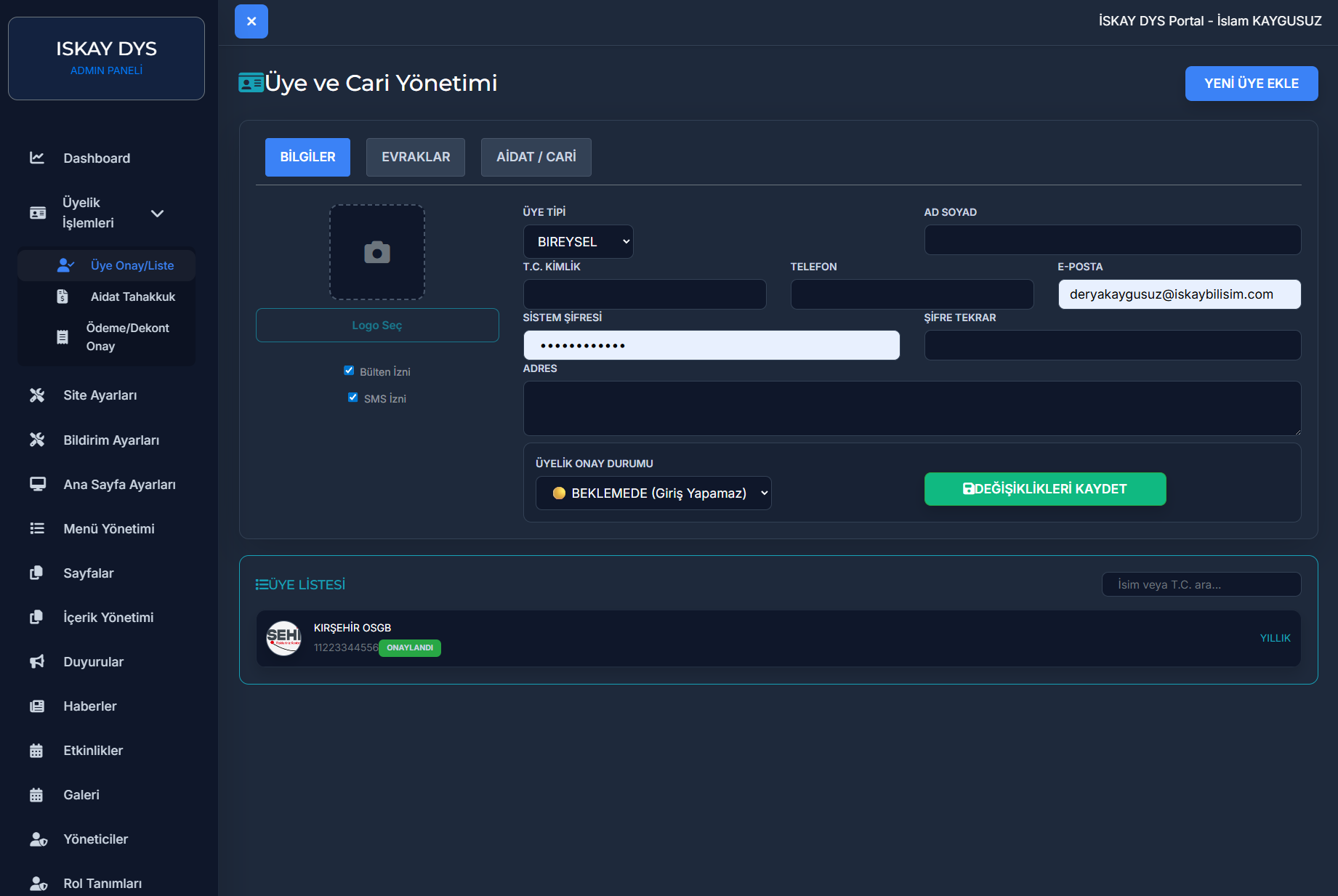Click the Etkinlikler calendar icon
Screen dimensions: 1338x896
pyautogui.click(x=37, y=750)
